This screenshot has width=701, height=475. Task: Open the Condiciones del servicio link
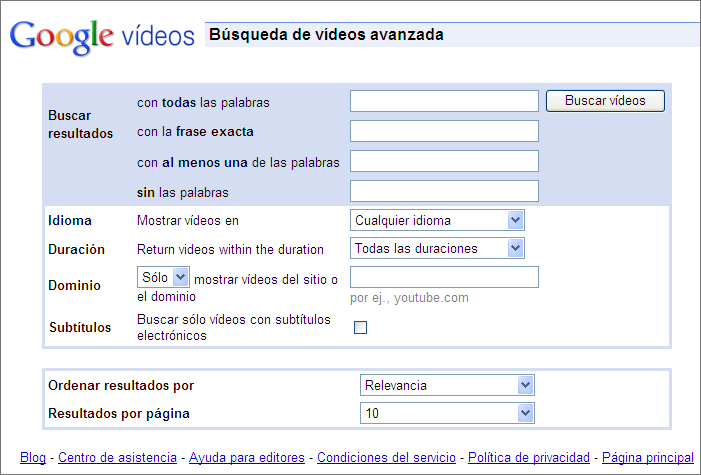tap(386, 458)
